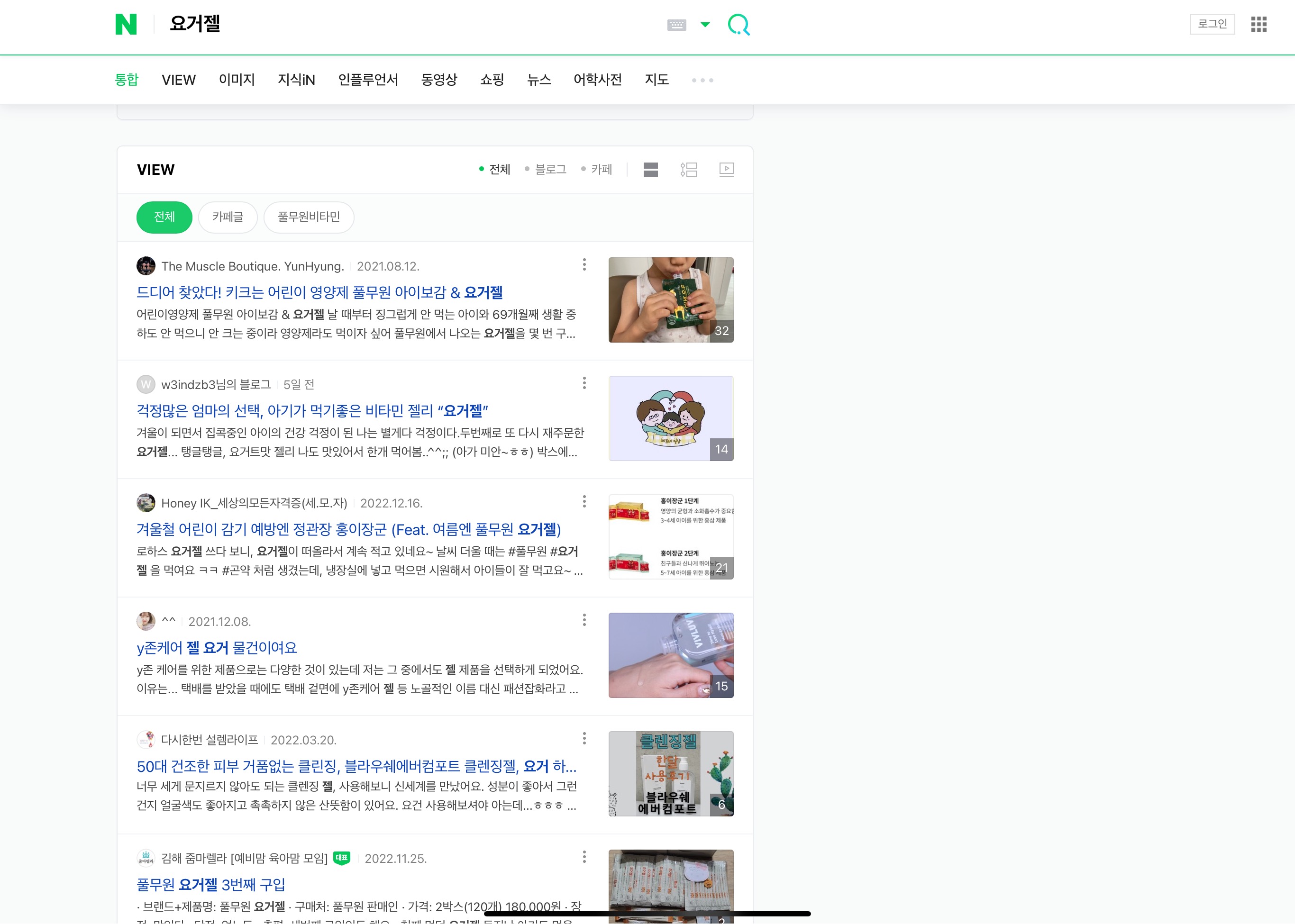Open hand with gel bottle thumbnail
Image resolution: width=1295 pixels, height=924 pixels.
tap(671, 655)
